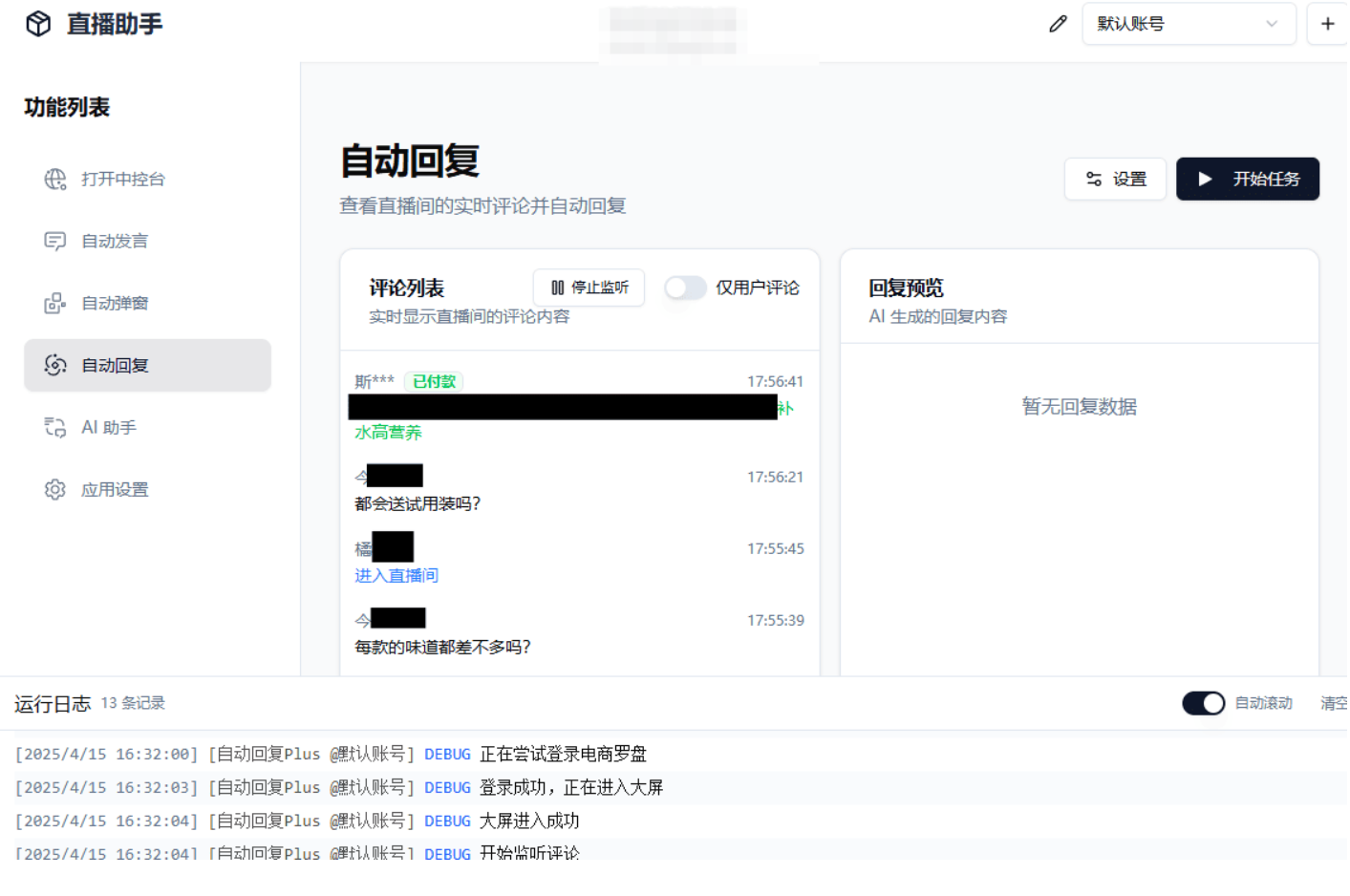Click the comment 每款的味道都差不多吗?

(x=442, y=648)
